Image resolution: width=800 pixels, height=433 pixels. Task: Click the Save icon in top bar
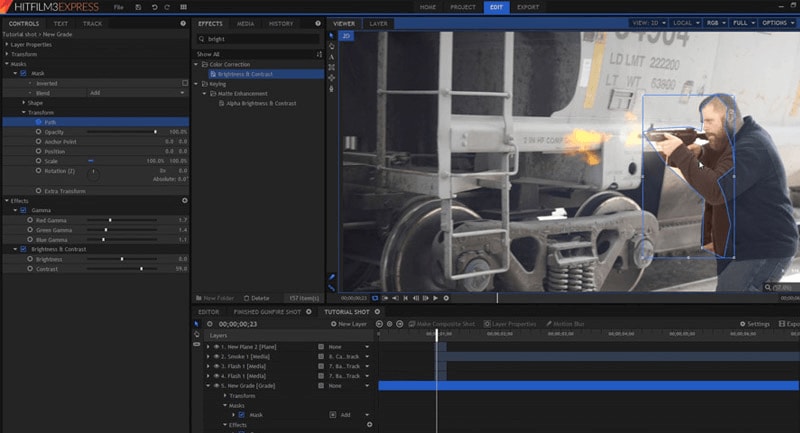(x=137, y=7)
